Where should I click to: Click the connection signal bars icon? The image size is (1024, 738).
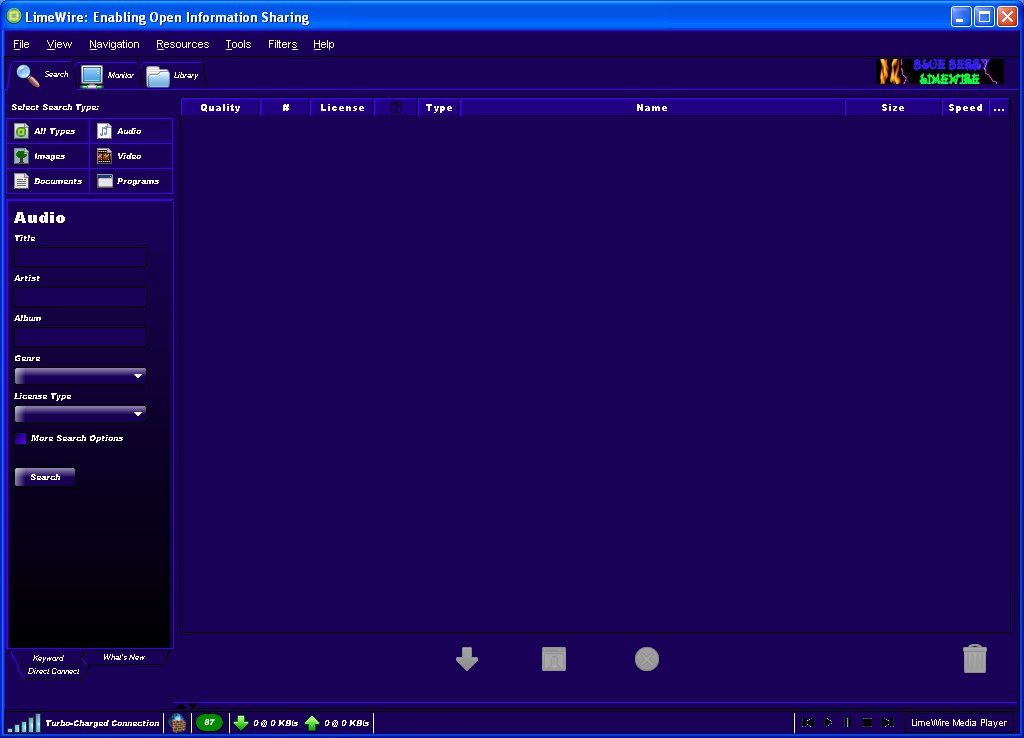24,723
